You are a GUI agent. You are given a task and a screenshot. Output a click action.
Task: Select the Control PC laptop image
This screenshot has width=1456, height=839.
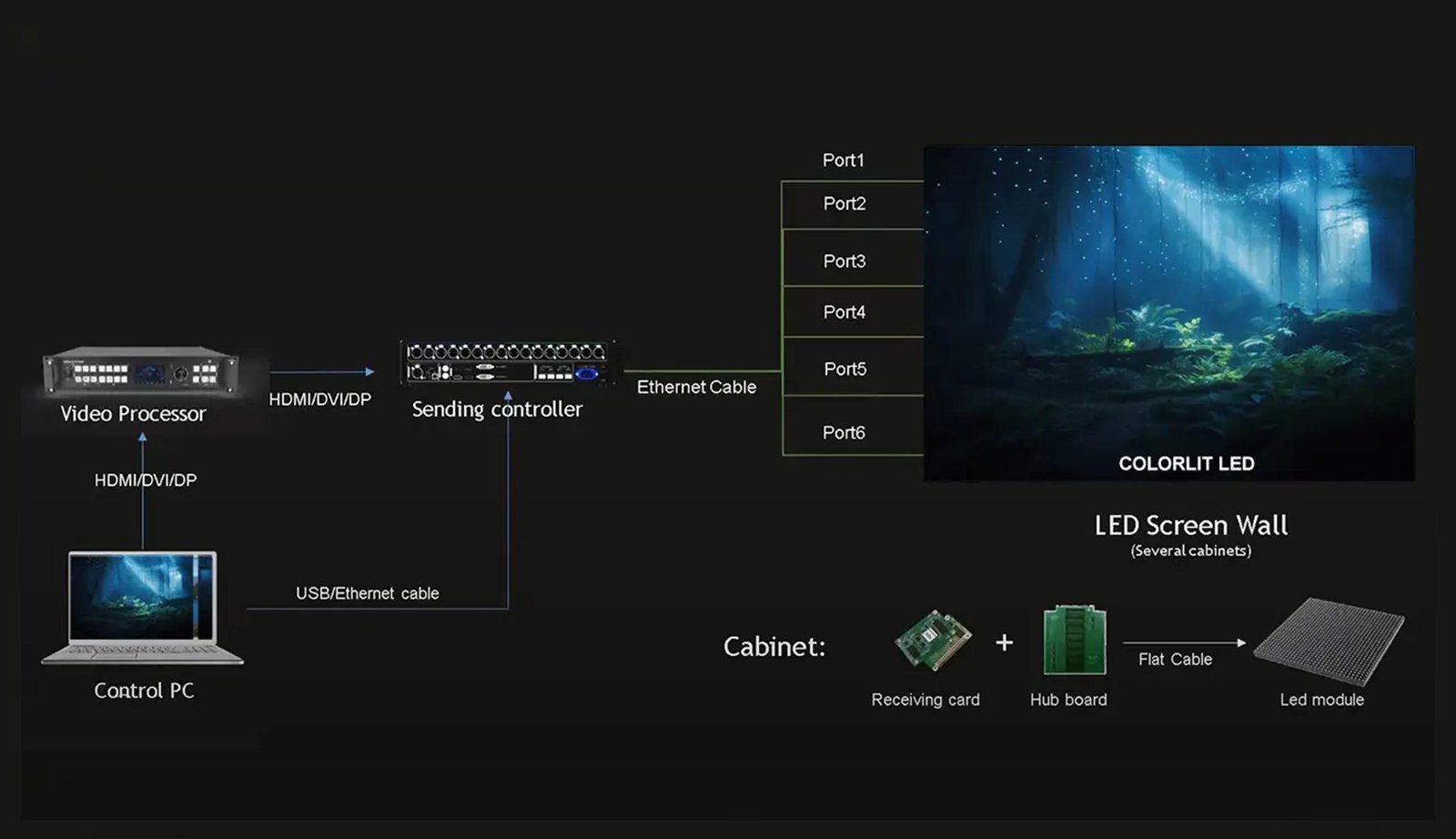coord(143,607)
